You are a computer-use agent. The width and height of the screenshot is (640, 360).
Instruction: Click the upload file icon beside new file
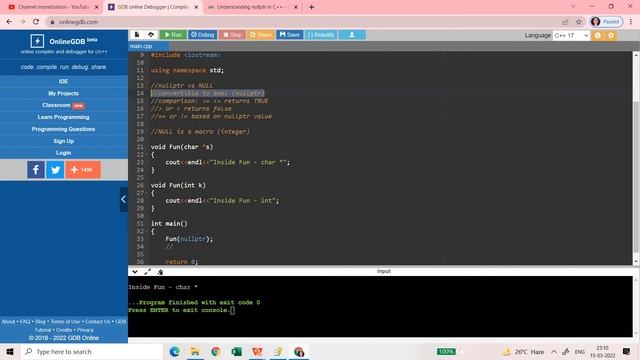coord(151,35)
